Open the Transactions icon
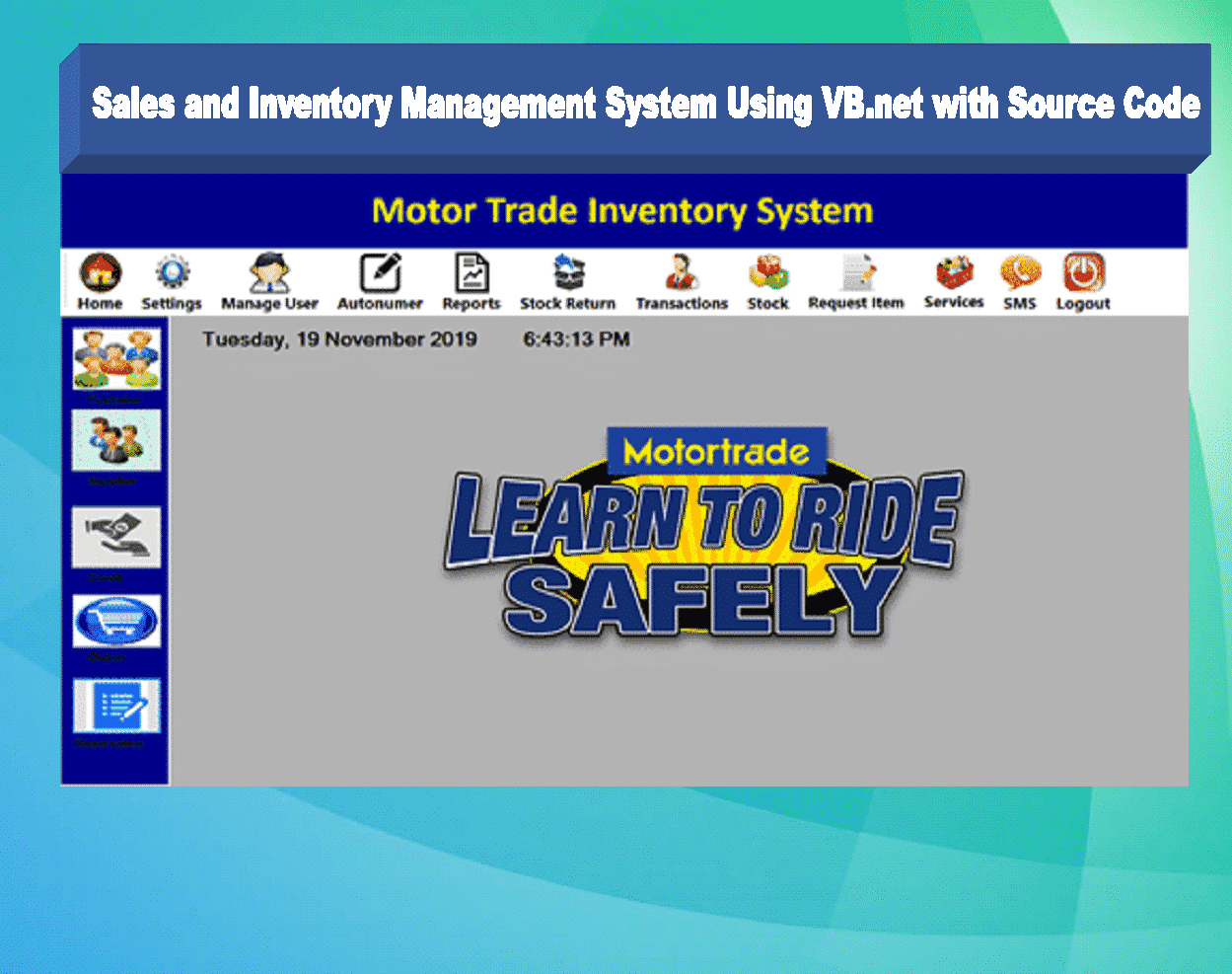1232x974 pixels. (682, 272)
